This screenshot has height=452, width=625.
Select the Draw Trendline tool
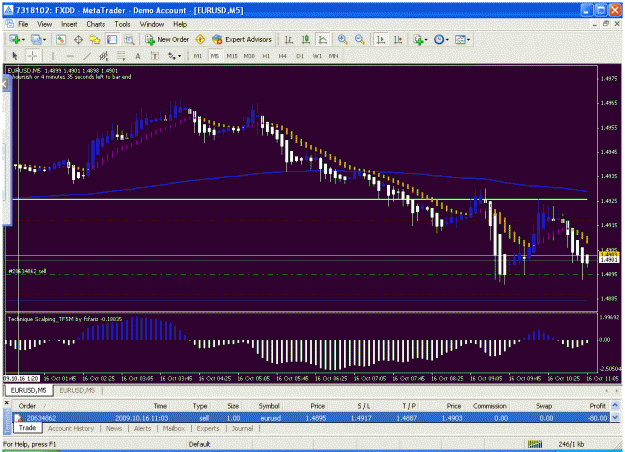[87, 56]
